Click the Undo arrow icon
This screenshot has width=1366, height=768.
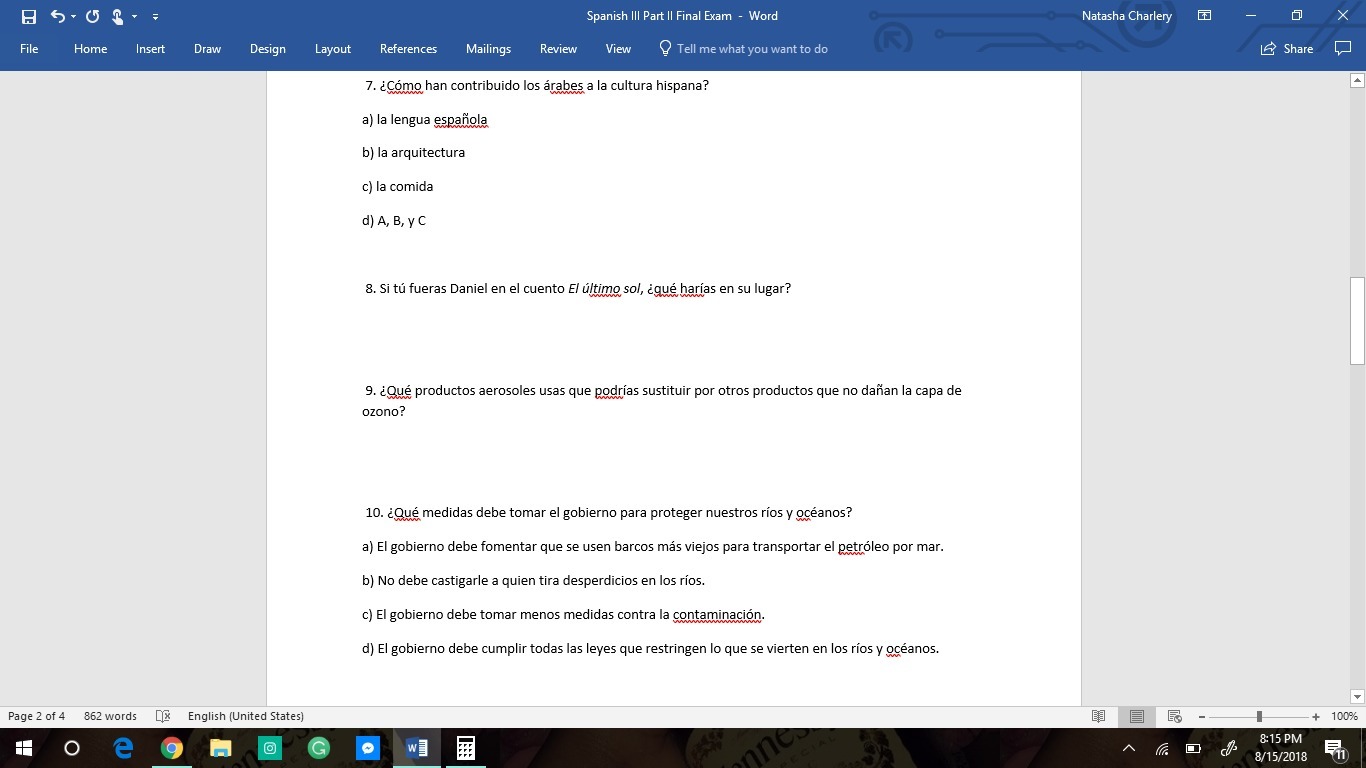click(57, 16)
